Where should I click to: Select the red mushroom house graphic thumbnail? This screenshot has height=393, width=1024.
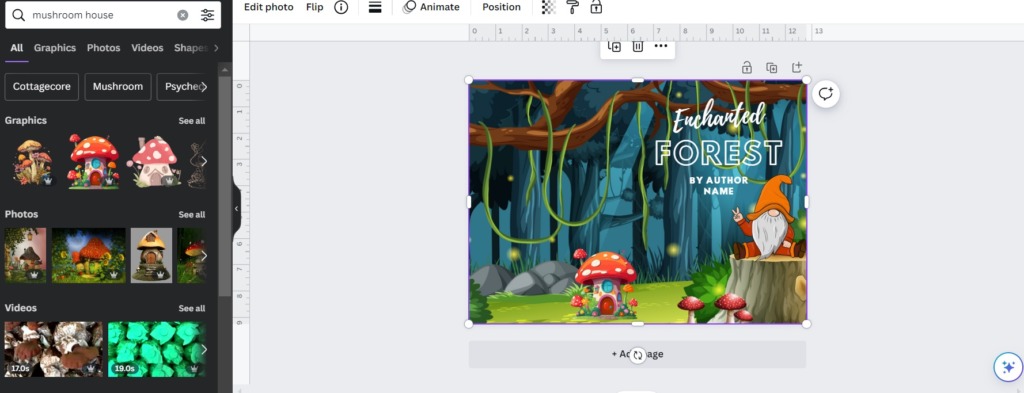pos(94,161)
